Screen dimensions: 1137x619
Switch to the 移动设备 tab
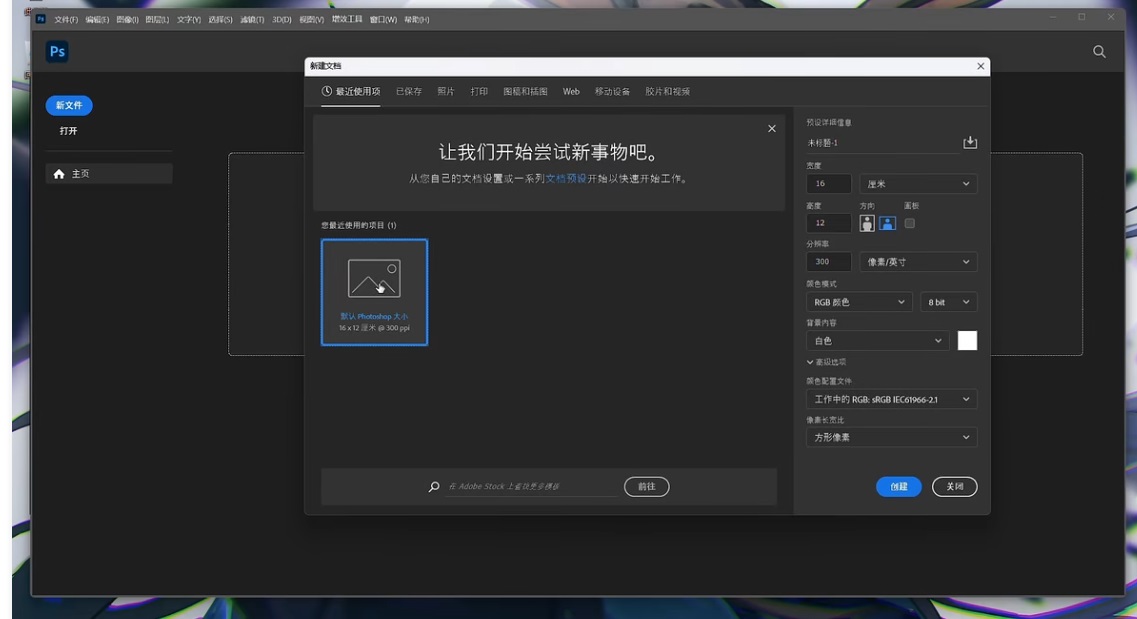click(613, 91)
